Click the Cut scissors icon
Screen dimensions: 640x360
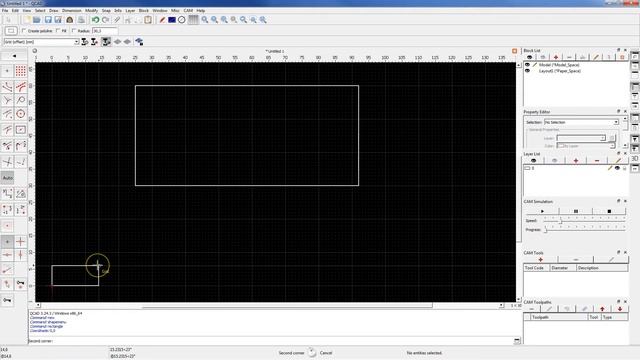click(128, 20)
